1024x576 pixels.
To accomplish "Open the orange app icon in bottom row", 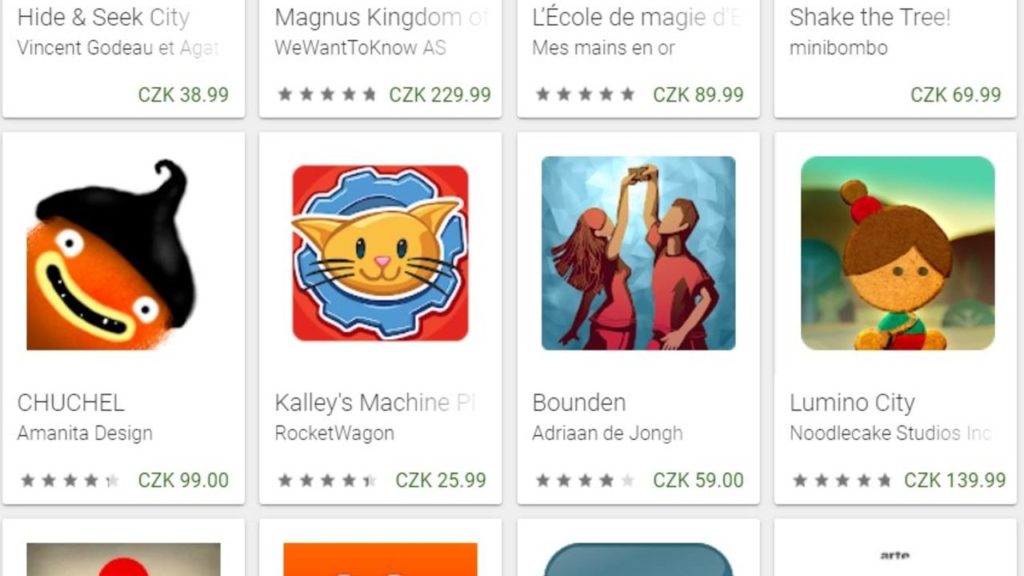I will (x=380, y=560).
